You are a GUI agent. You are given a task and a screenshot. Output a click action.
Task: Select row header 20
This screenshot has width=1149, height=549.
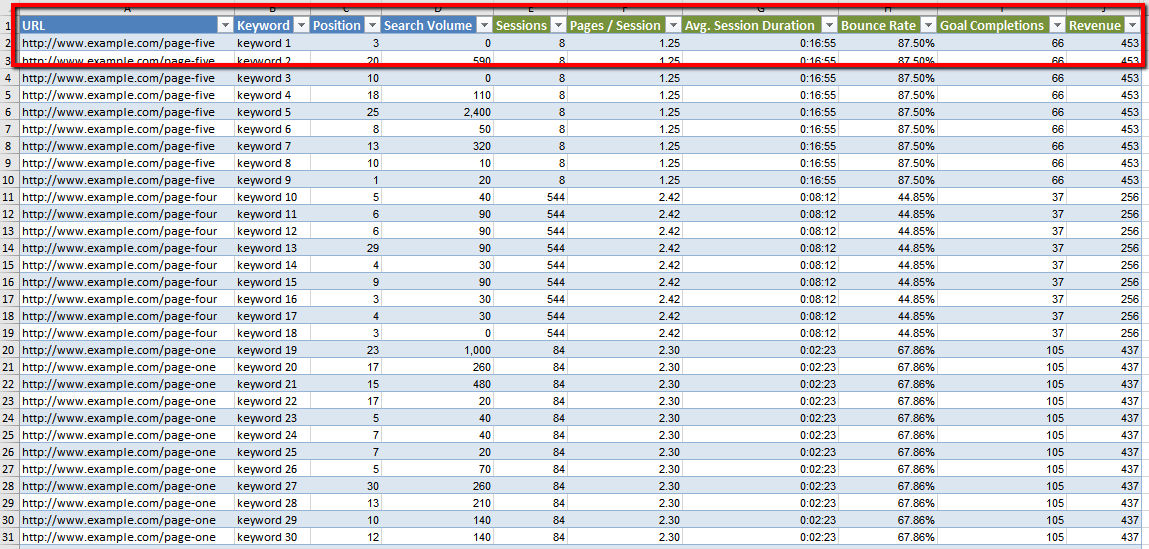tap(9, 350)
